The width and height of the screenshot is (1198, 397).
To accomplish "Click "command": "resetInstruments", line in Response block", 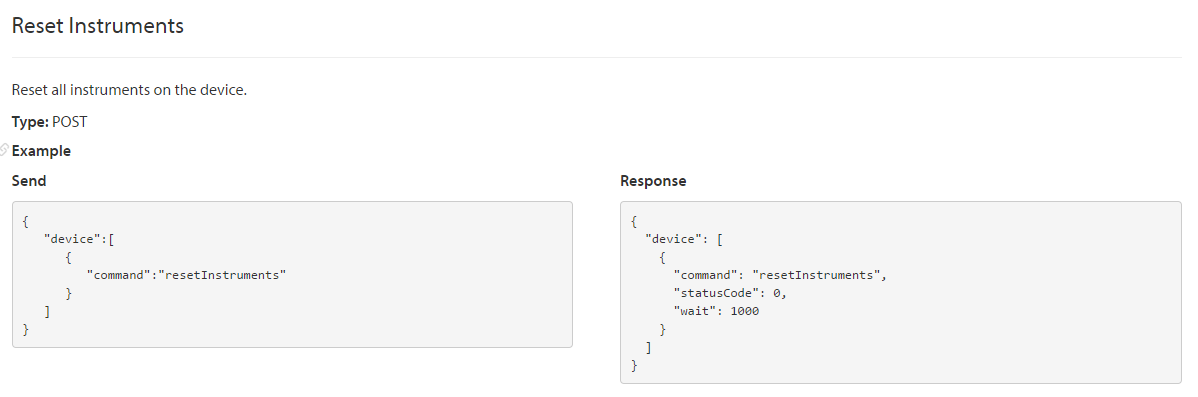I will coord(780,275).
